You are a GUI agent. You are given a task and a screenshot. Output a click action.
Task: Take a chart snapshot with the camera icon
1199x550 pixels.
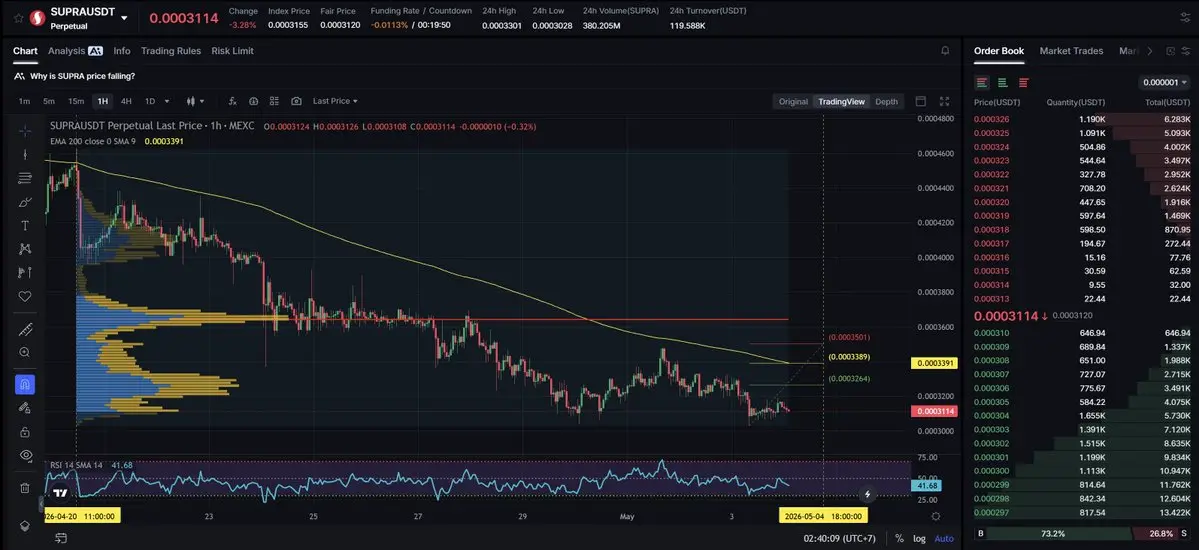(296, 101)
